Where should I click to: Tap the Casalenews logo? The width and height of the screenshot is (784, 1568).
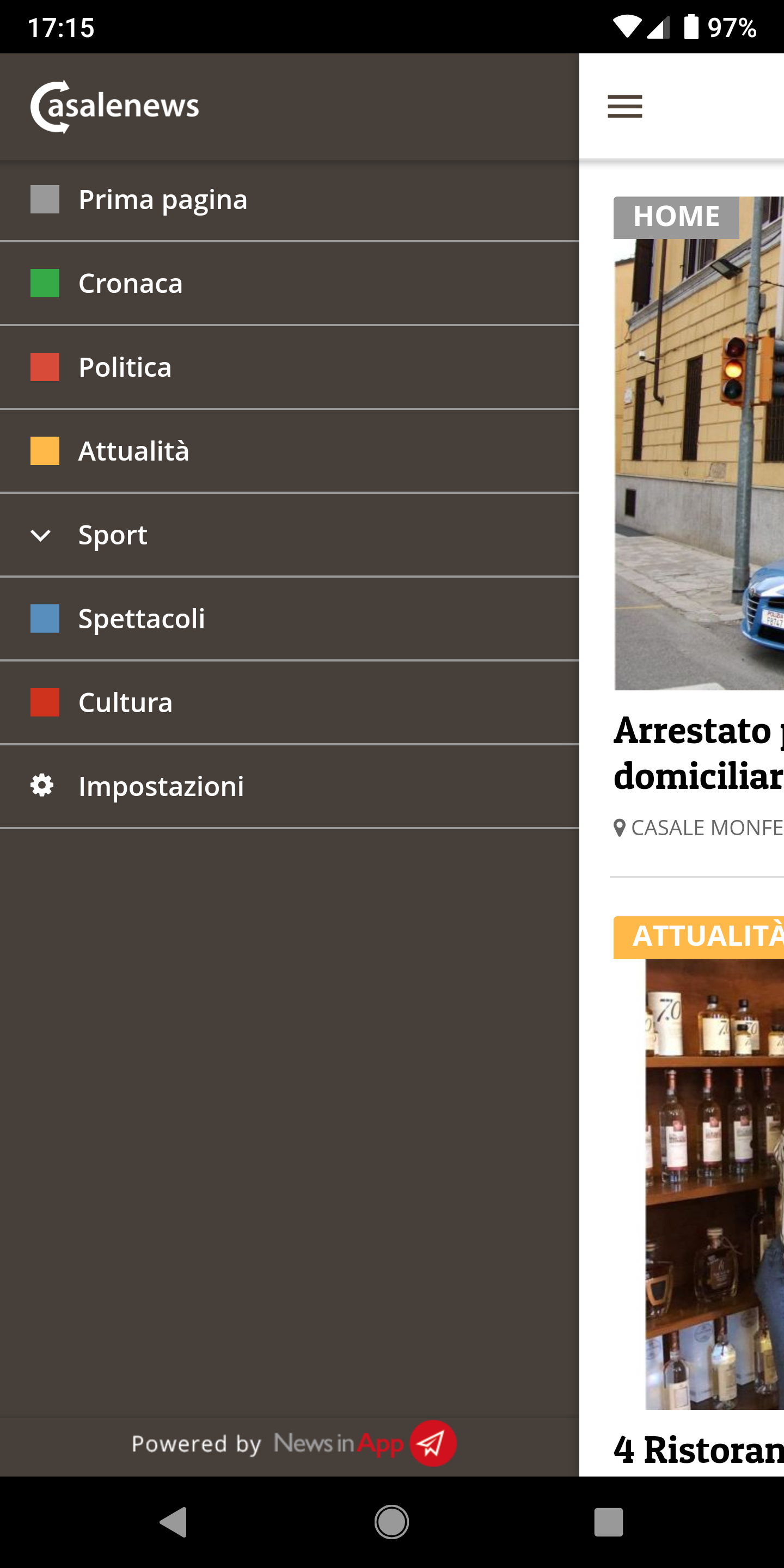(x=115, y=107)
